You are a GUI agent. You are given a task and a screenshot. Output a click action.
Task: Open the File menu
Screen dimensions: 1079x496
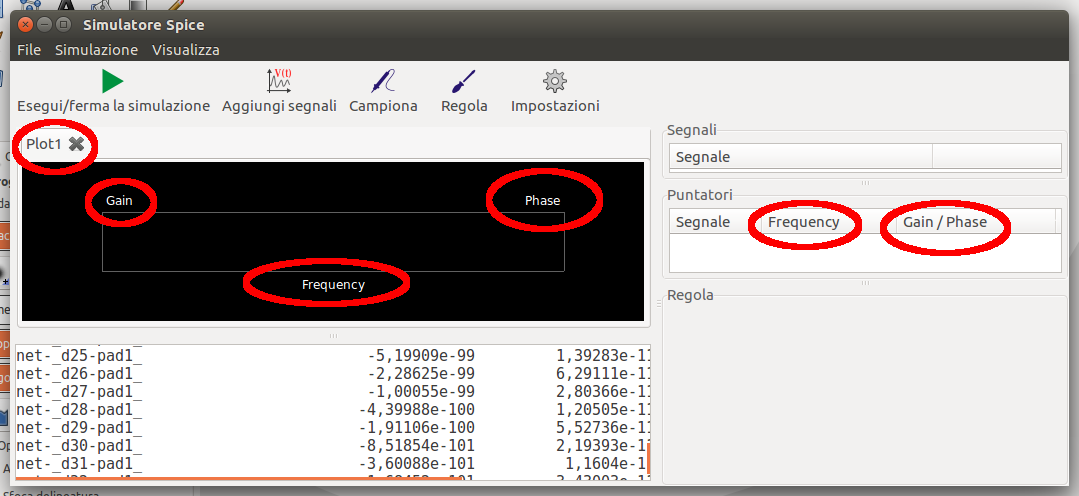(29, 50)
